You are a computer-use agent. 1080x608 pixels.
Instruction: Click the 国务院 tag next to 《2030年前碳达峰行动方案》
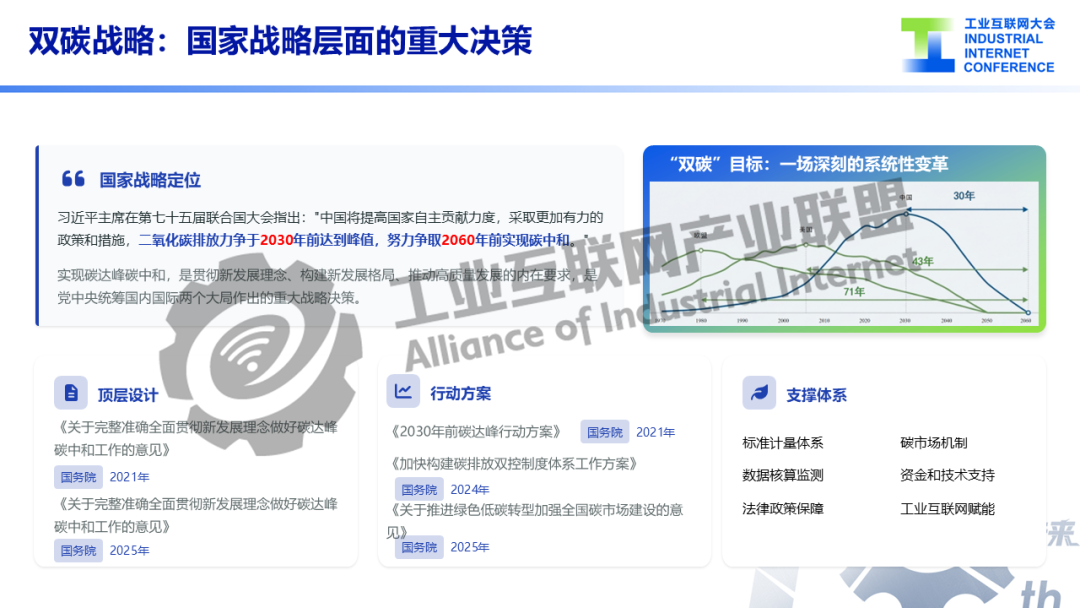tap(605, 432)
